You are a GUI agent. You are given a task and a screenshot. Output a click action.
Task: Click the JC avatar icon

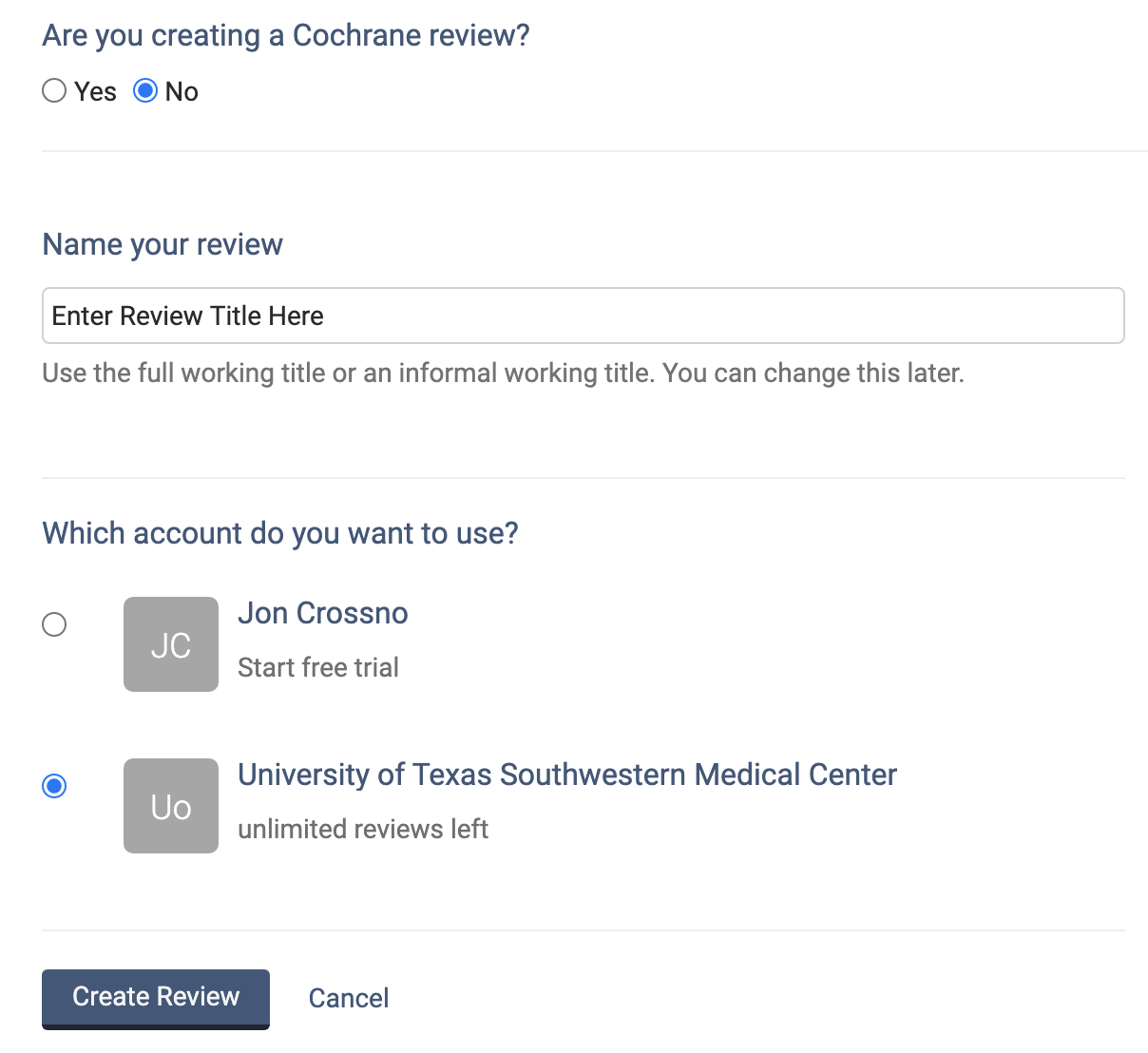tap(171, 644)
